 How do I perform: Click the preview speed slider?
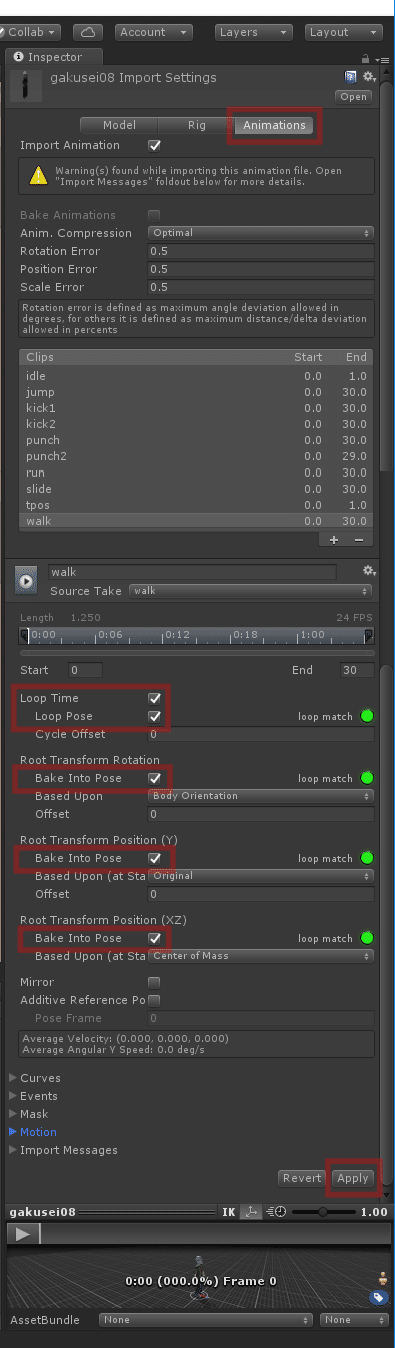pos(323,1211)
